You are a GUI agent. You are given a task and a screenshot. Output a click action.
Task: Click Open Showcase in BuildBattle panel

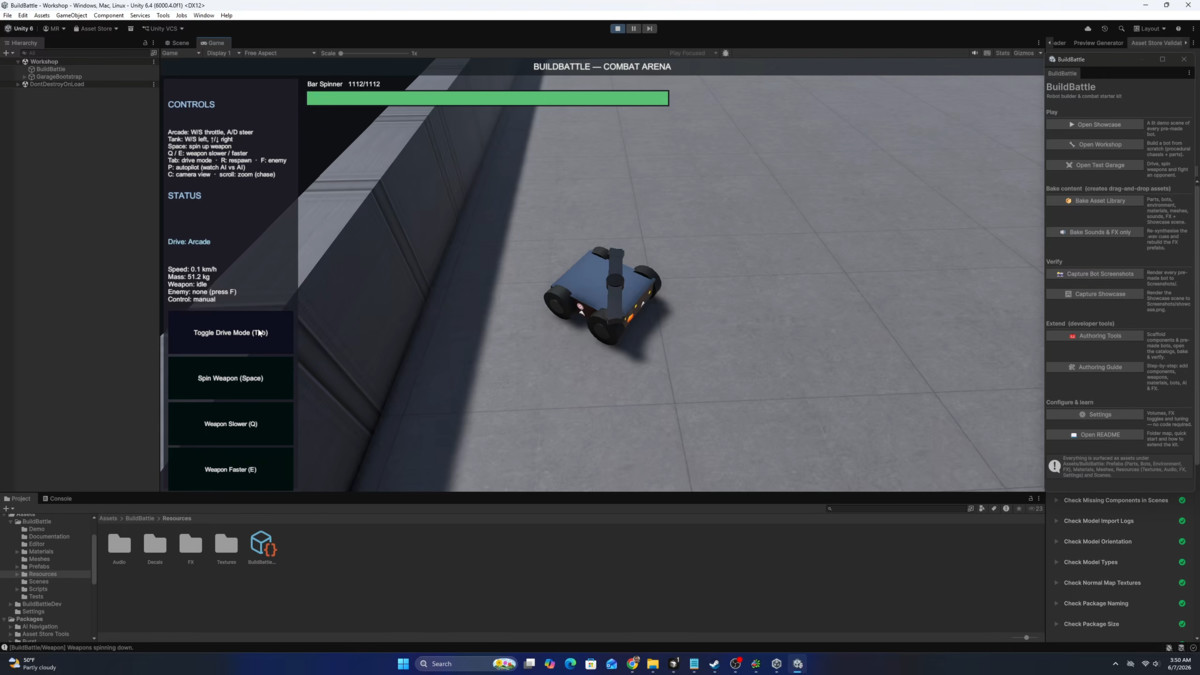(1095, 125)
